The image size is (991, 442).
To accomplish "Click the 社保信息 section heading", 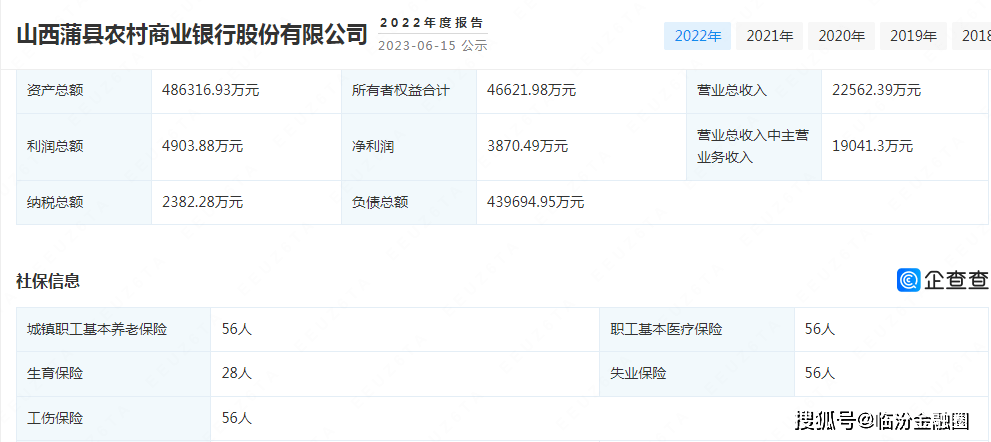I will 48,281.
